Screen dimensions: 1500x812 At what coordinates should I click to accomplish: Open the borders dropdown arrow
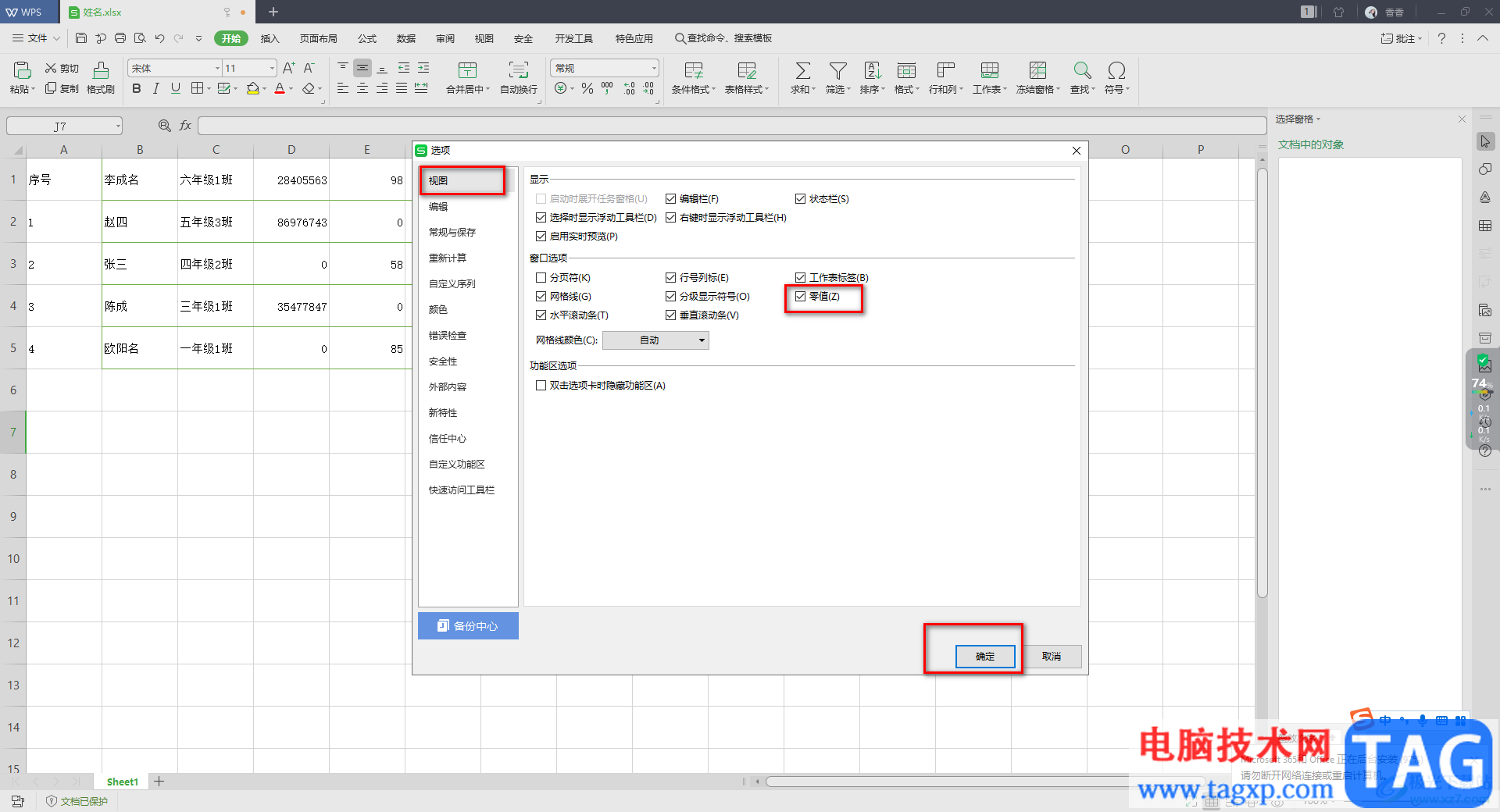tap(209, 89)
